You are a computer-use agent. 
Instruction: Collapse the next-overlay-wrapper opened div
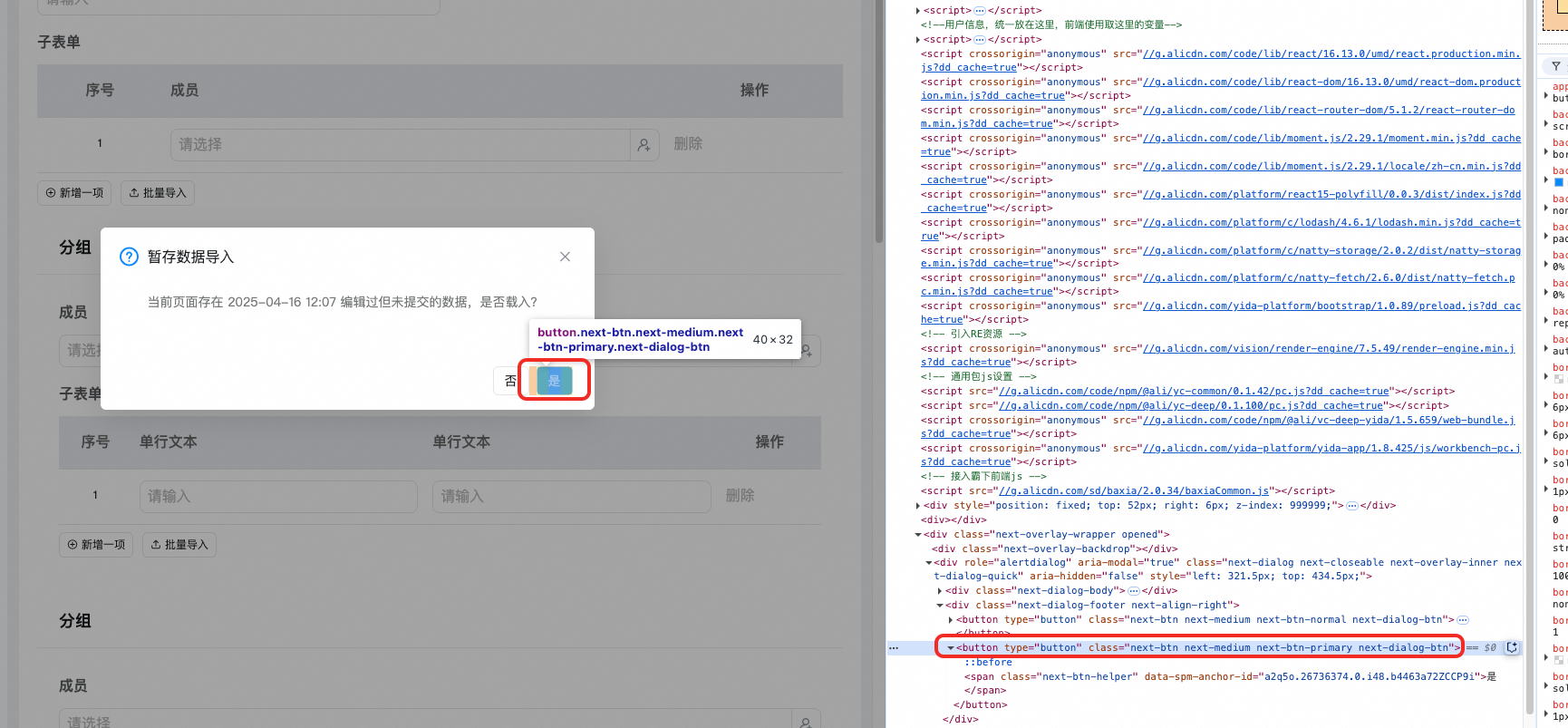click(917, 535)
